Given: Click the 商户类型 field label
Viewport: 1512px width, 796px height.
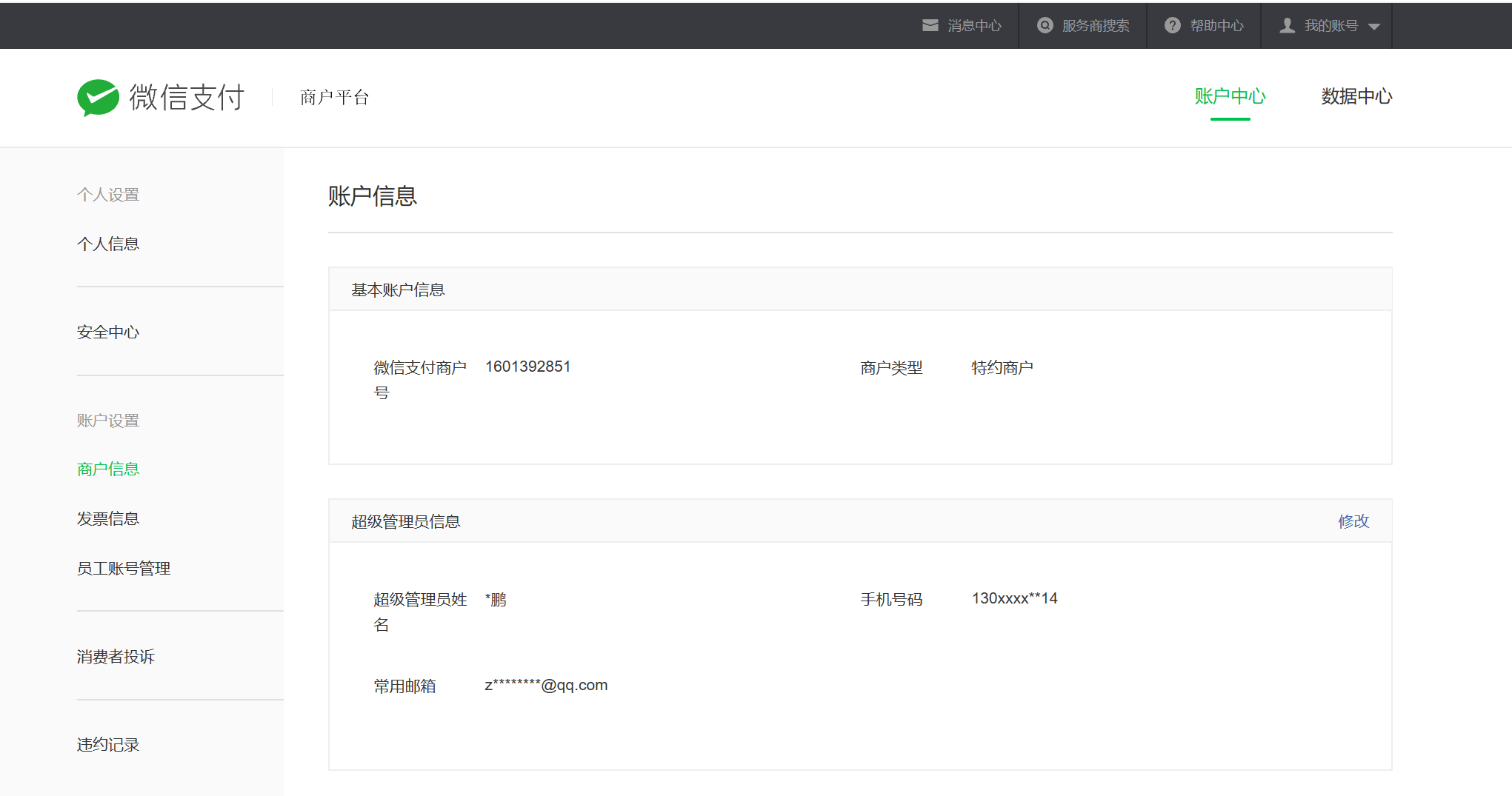Looking at the screenshot, I should (891, 367).
